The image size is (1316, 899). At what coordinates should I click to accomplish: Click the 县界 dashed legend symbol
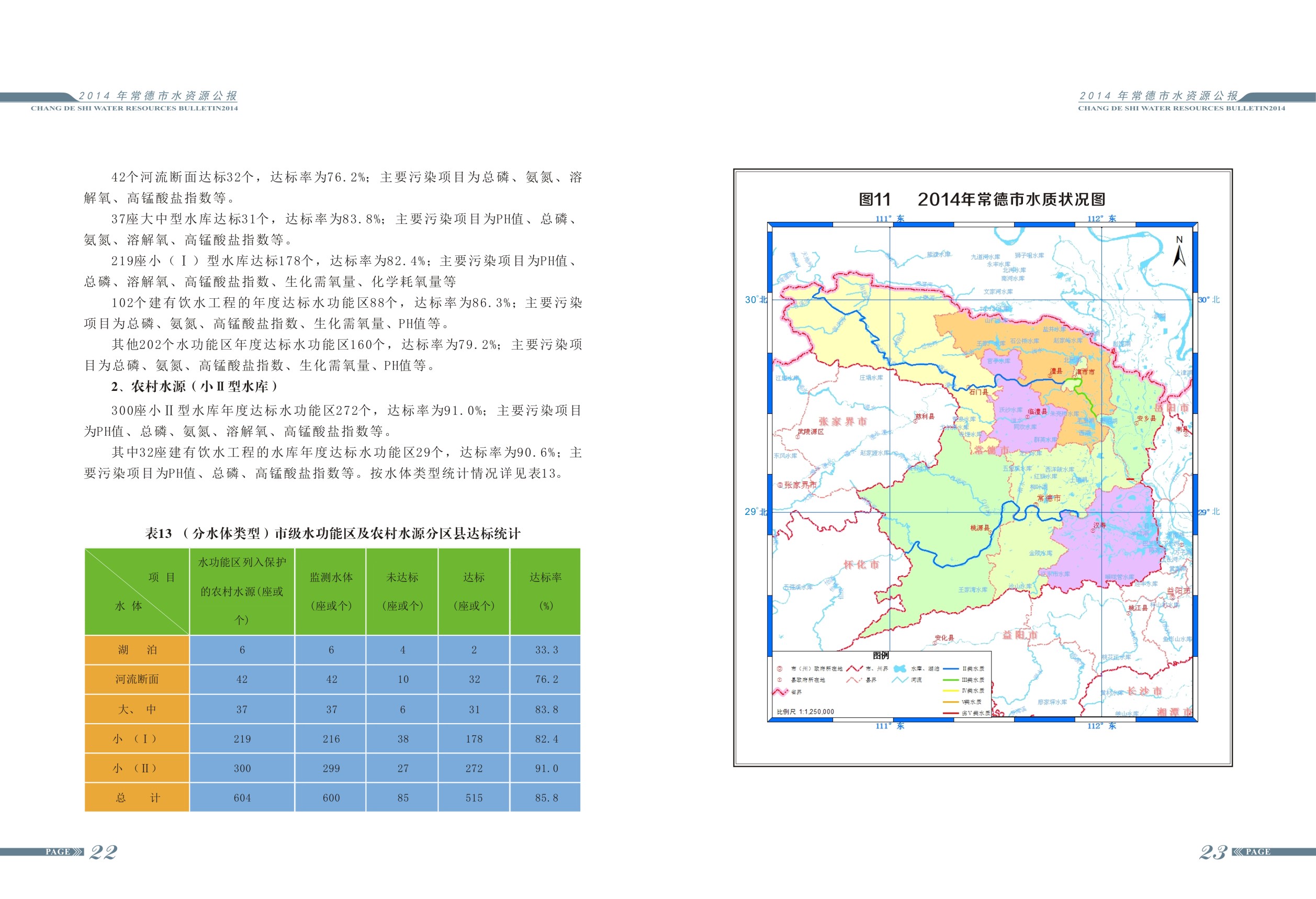[854, 680]
